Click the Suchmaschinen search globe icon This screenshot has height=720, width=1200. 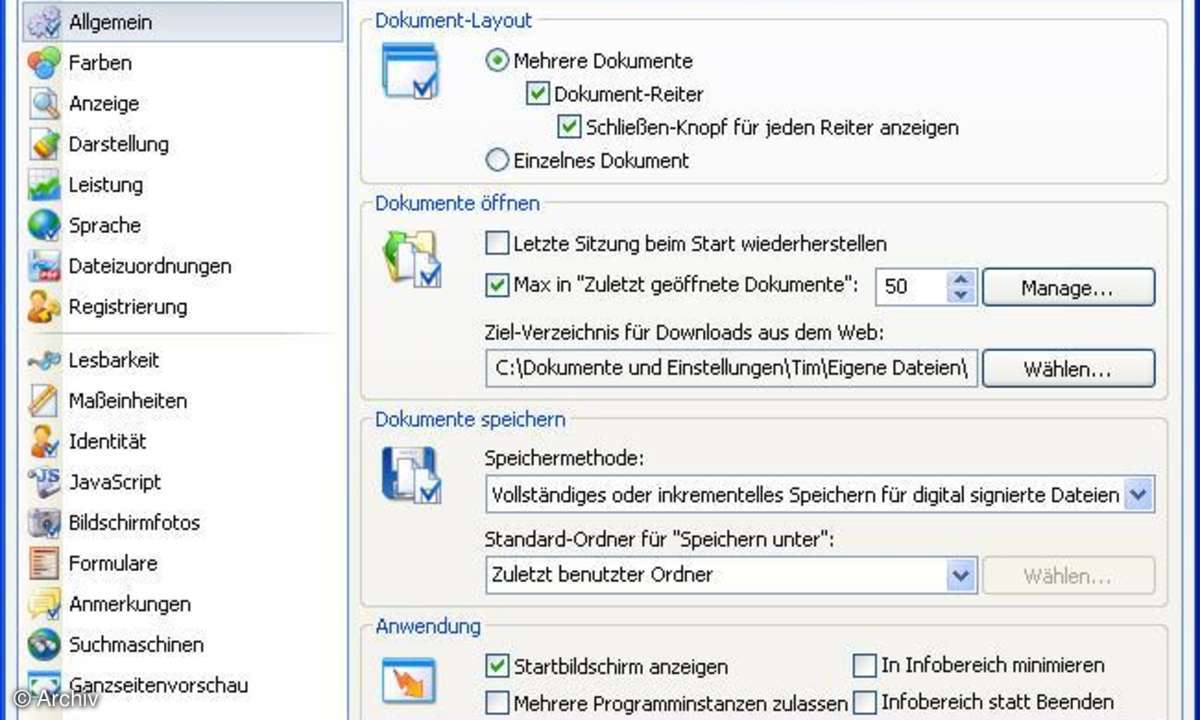(x=44, y=645)
